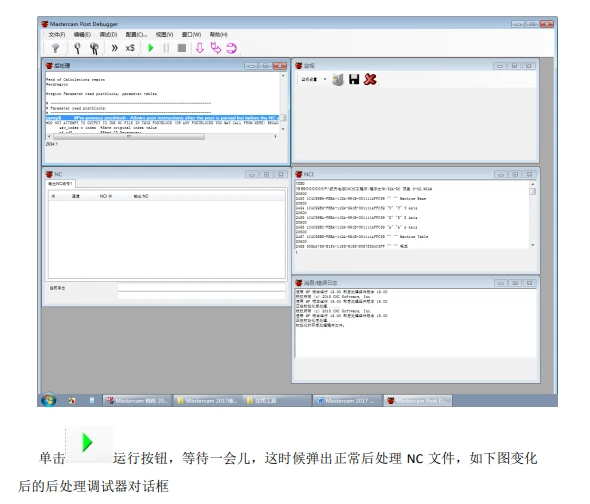This screenshot has width=590, height=504.
Task: Switch to Mastercam Post Debugger taskbar item
Action: 418,401
